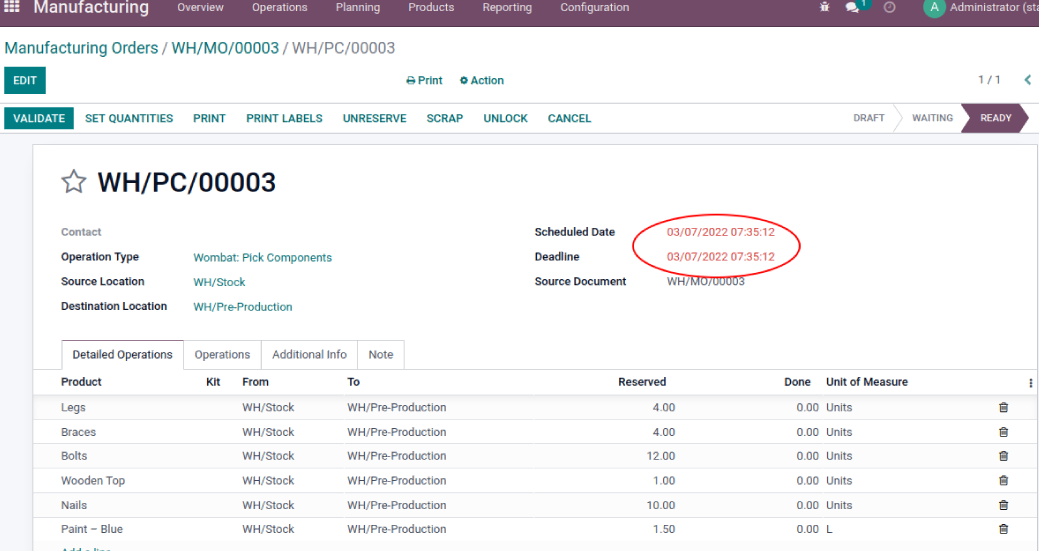Delete the Nails row with trash icon
1039x551 pixels.
click(x=1003, y=505)
